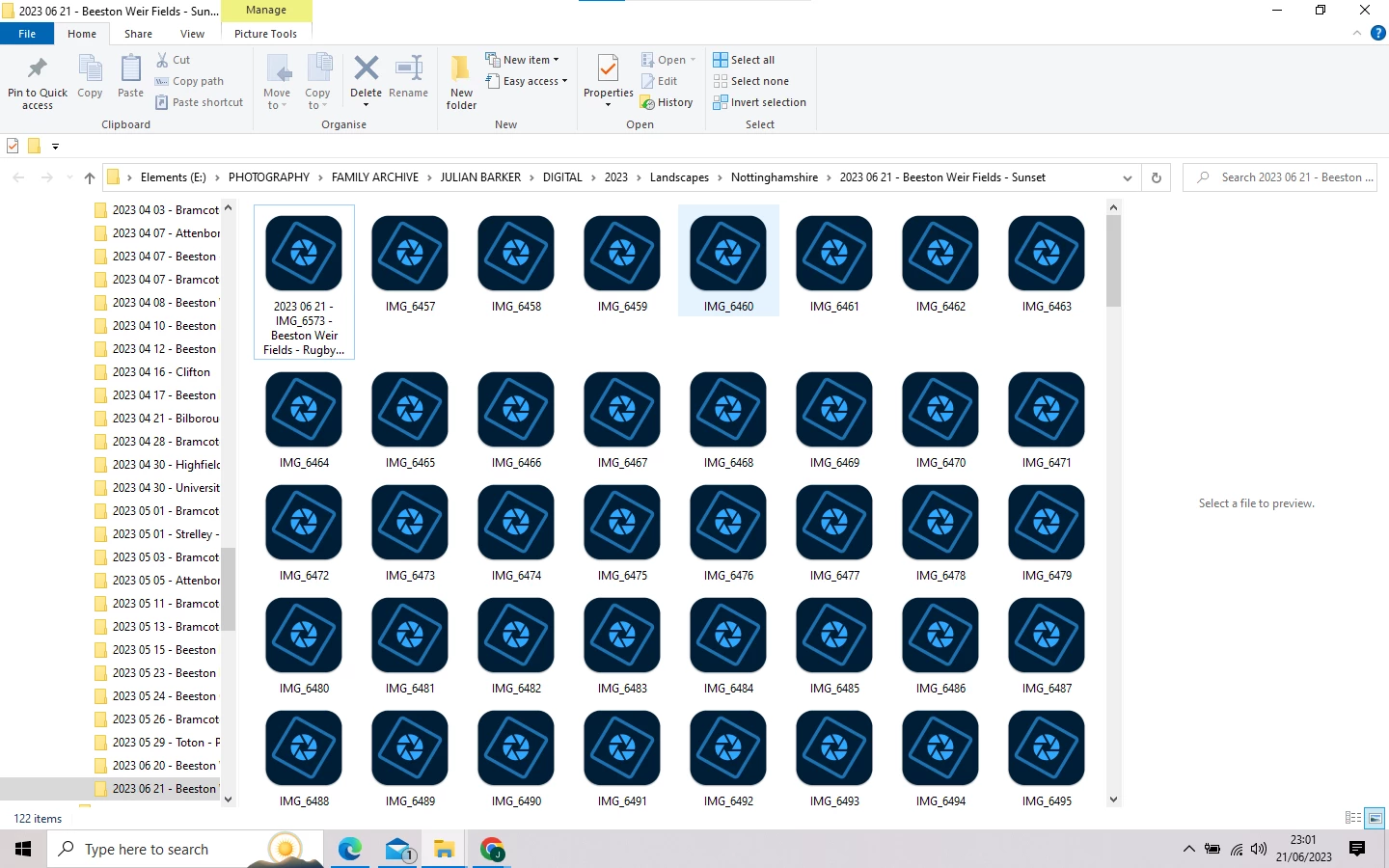The image size is (1389, 868).
Task: Select the Cut scissors command
Action: 173,60
